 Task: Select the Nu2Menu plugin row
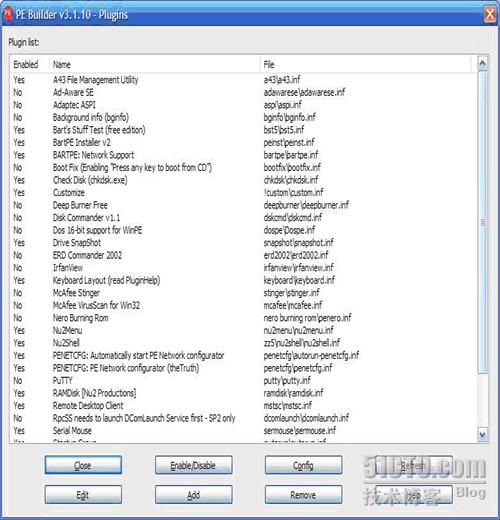[243, 331]
